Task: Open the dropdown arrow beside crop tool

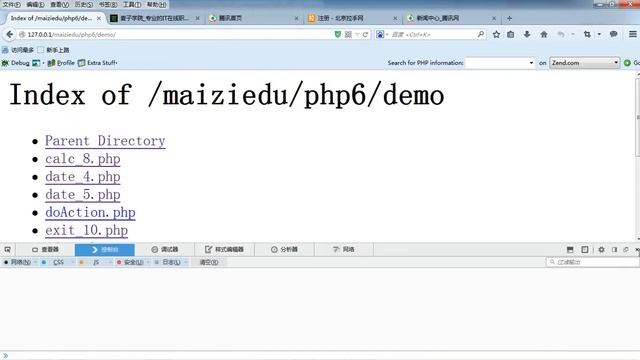Action: [599, 35]
